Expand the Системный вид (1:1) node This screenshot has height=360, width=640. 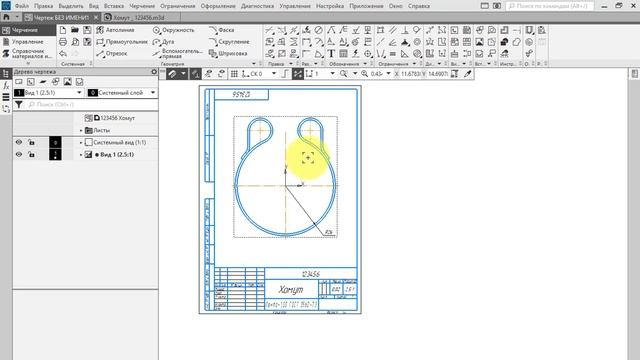click(x=81, y=142)
